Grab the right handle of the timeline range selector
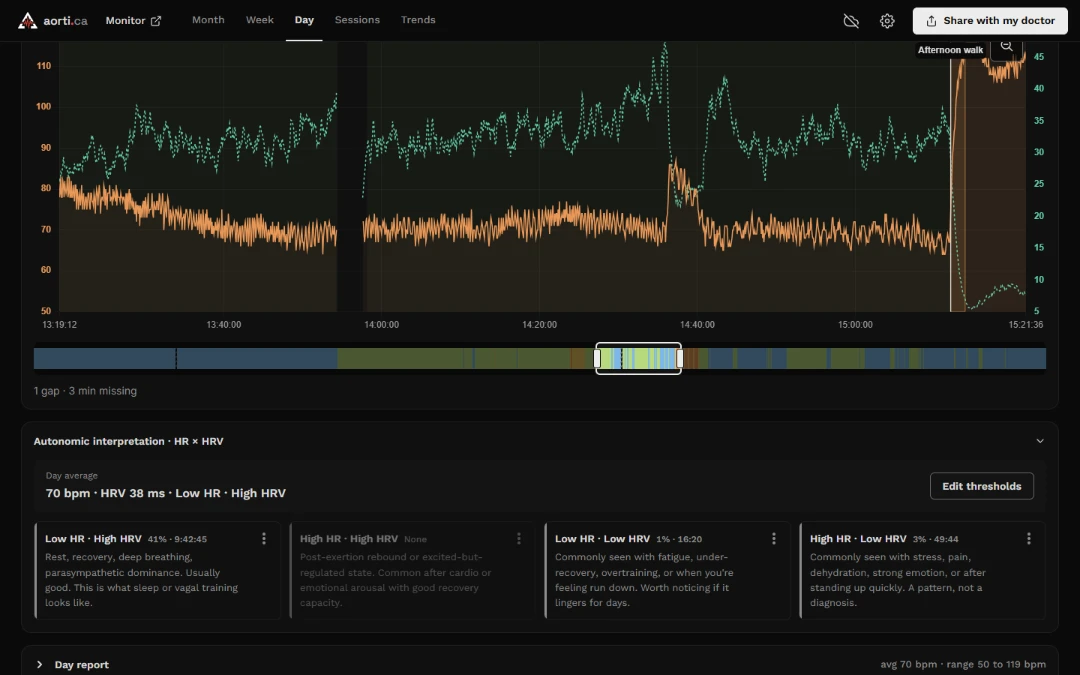Viewport: 1080px width, 675px height. [680, 358]
